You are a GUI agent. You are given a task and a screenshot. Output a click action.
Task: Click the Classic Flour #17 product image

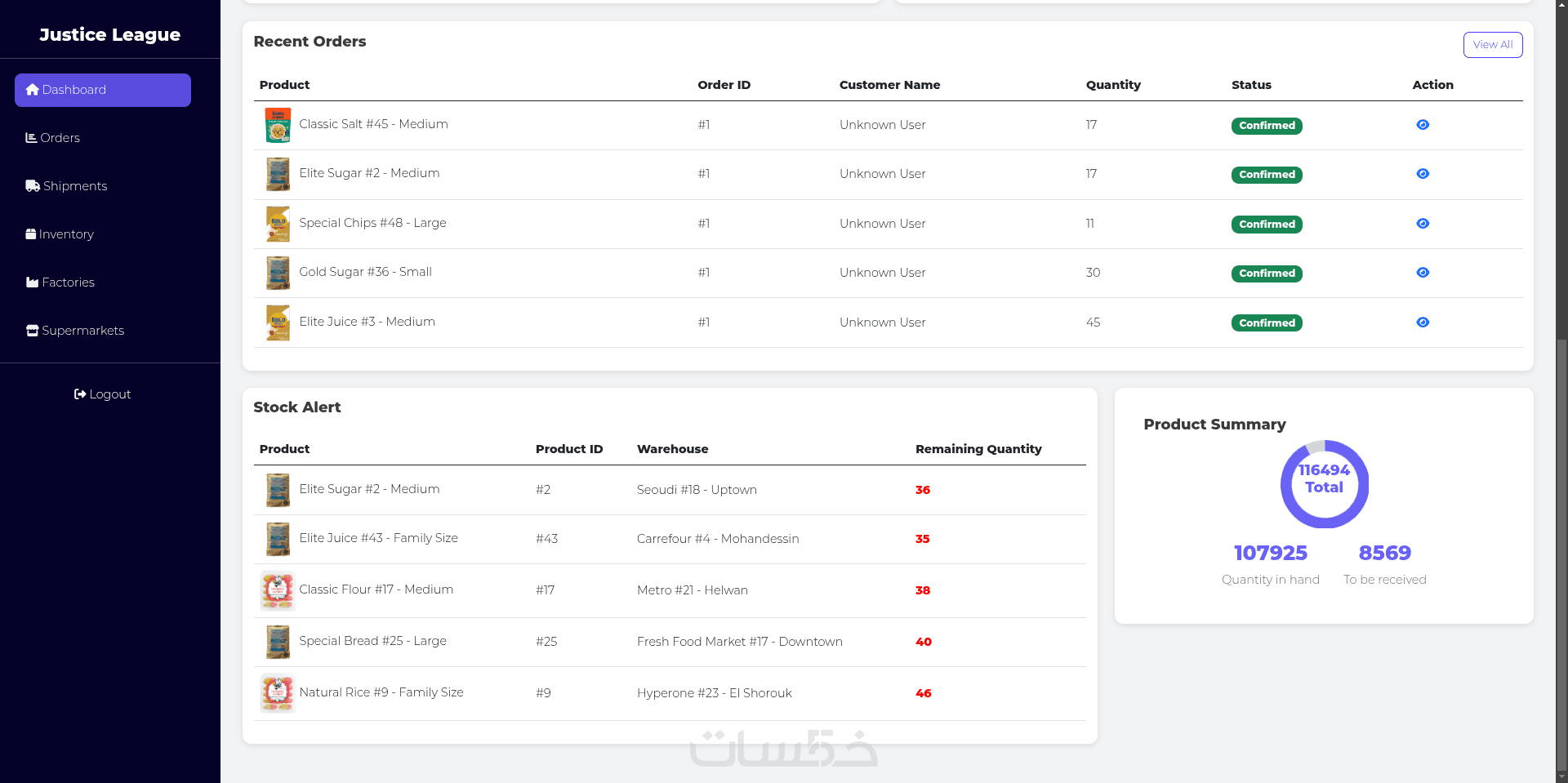coord(278,590)
